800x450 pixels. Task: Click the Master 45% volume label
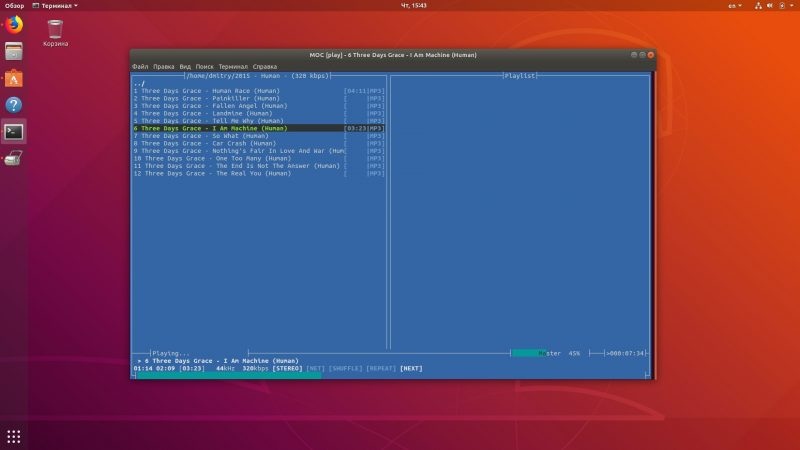coord(560,353)
